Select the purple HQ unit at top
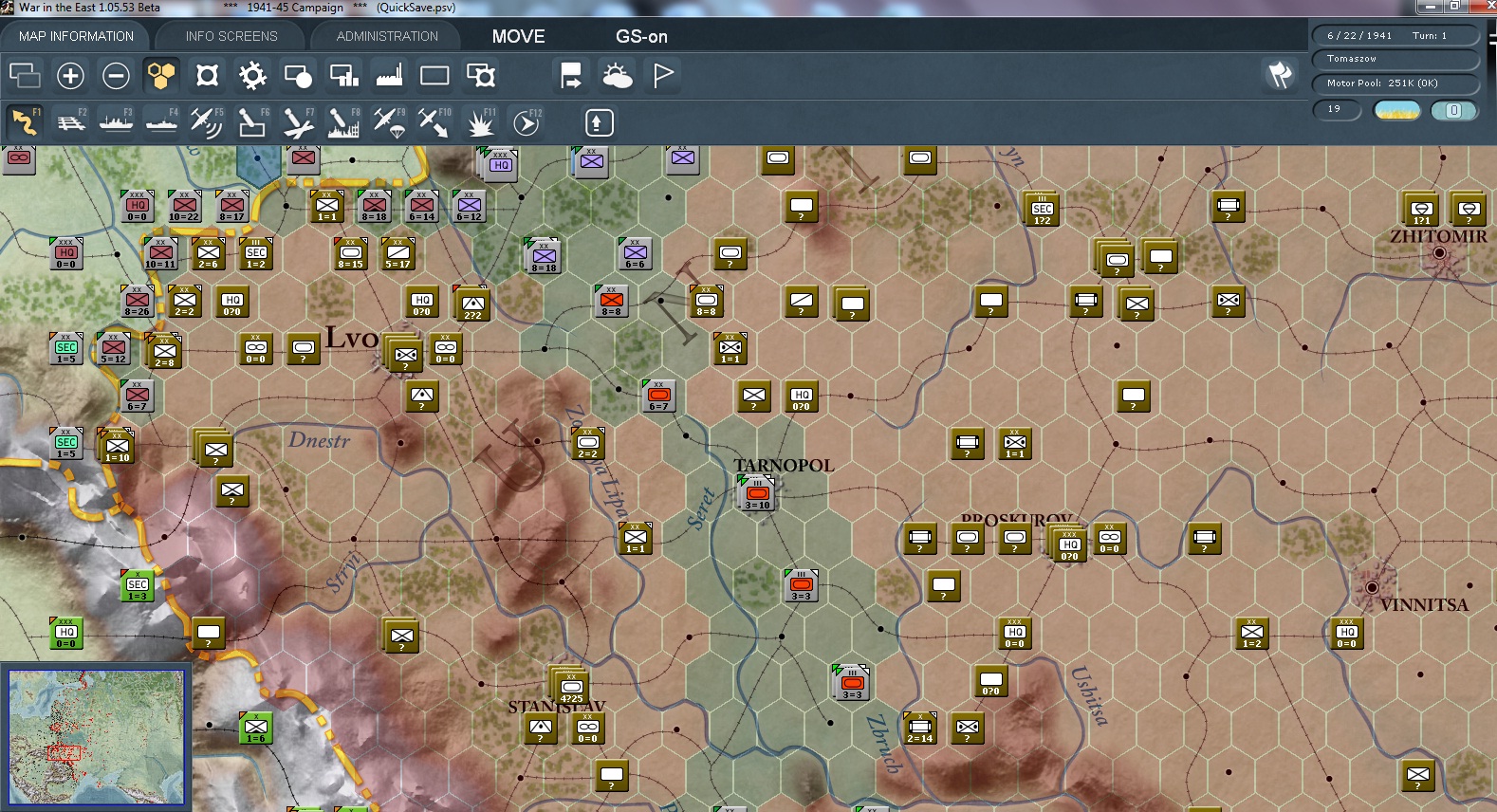This screenshot has width=1497, height=812. coord(500,164)
